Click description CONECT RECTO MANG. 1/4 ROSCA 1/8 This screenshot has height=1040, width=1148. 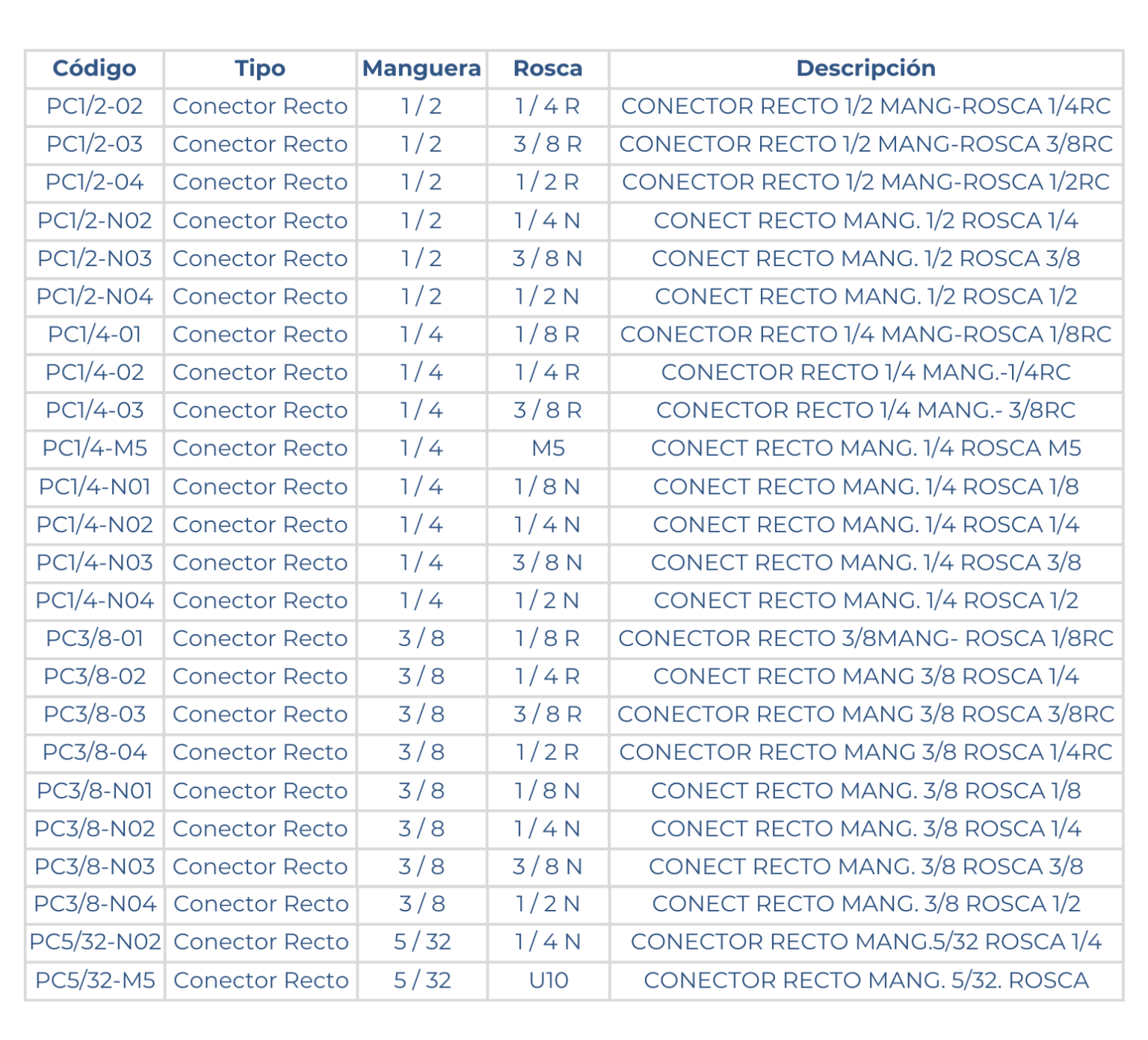pos(865,487)
